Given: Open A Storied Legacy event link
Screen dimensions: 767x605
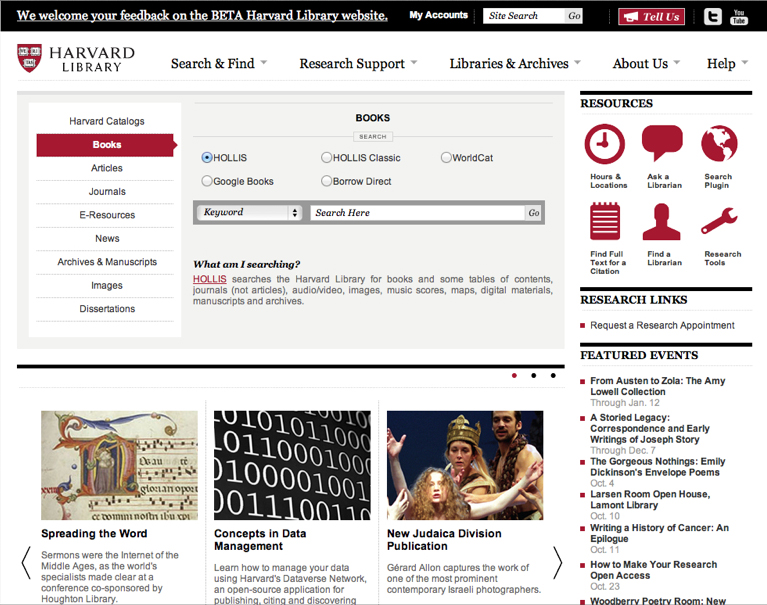Looking at the screenshot, I should pos(650,428).
